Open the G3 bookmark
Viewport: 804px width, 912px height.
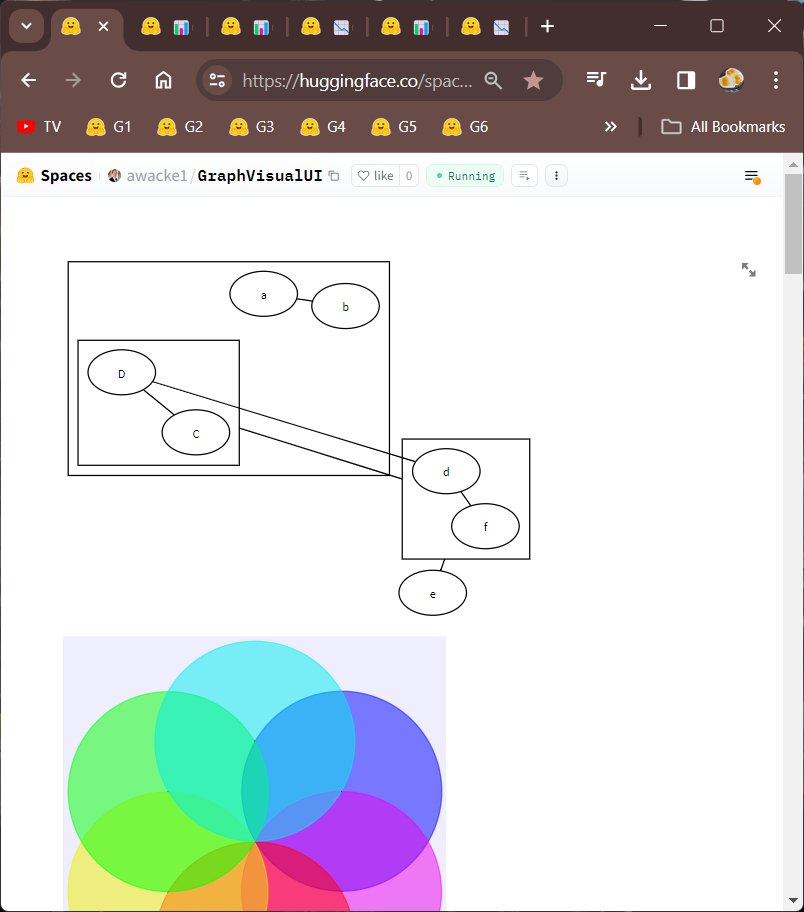click(252, 127)
